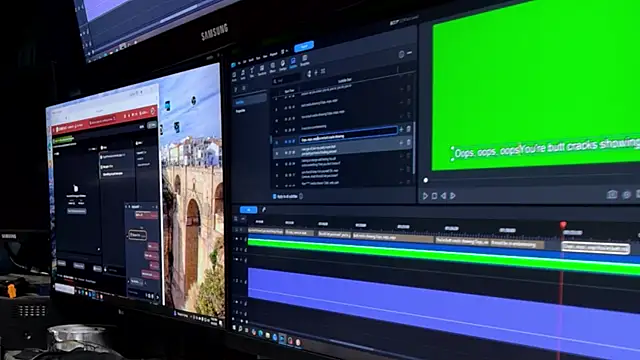Viewport: 640px width, 360px height.
Task: Select the highlighted white-outlined subtitle clip on the timeline
Action: click(596, 248)
